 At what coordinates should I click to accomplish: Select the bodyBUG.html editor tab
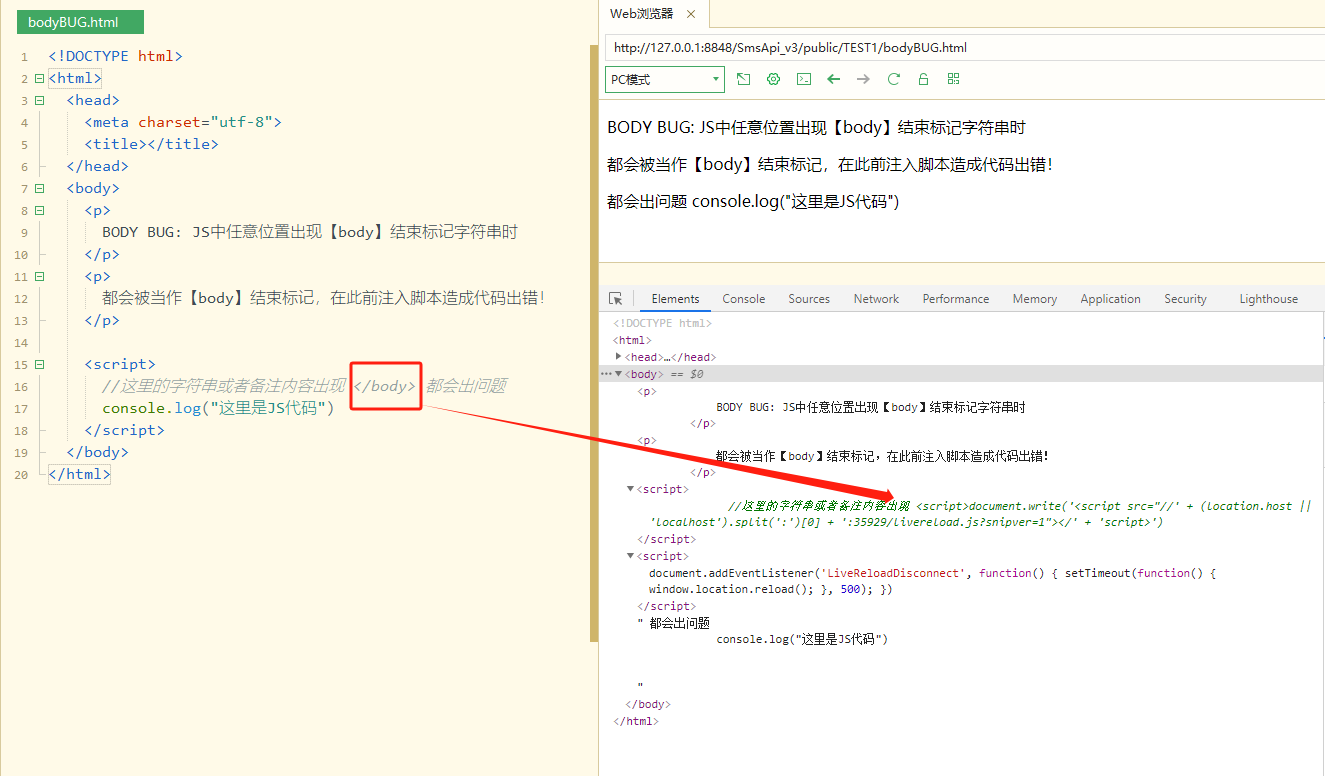click(80, 22)
